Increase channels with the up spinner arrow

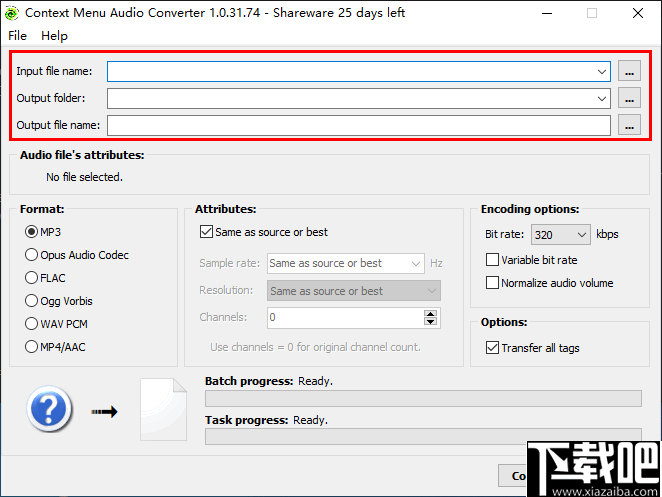pos(431,314)
